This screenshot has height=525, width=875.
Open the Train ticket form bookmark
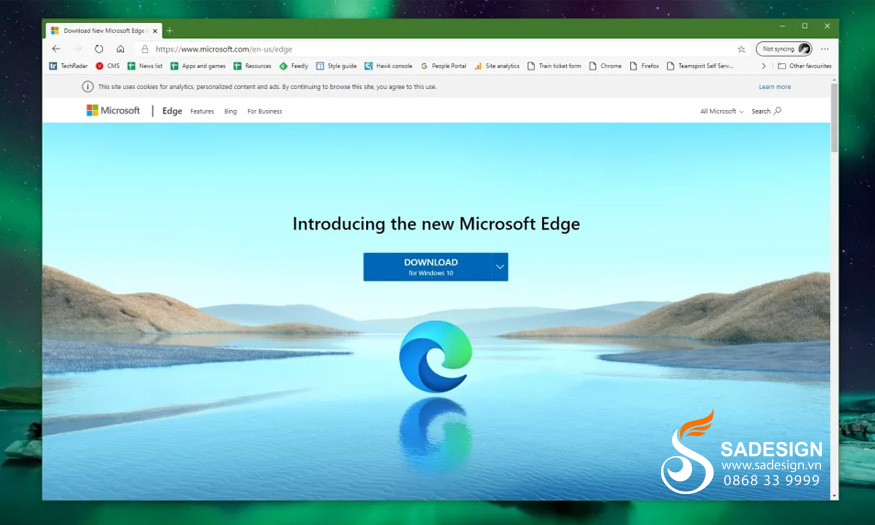point(554,66)
